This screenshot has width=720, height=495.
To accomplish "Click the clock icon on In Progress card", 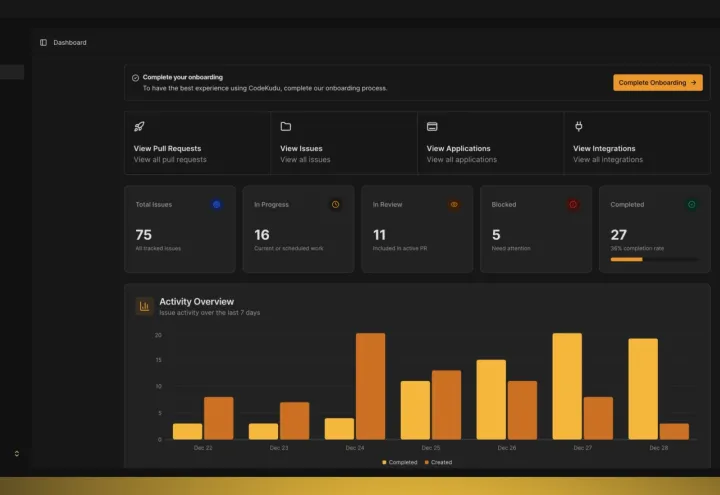I will (x=336, y=205).
